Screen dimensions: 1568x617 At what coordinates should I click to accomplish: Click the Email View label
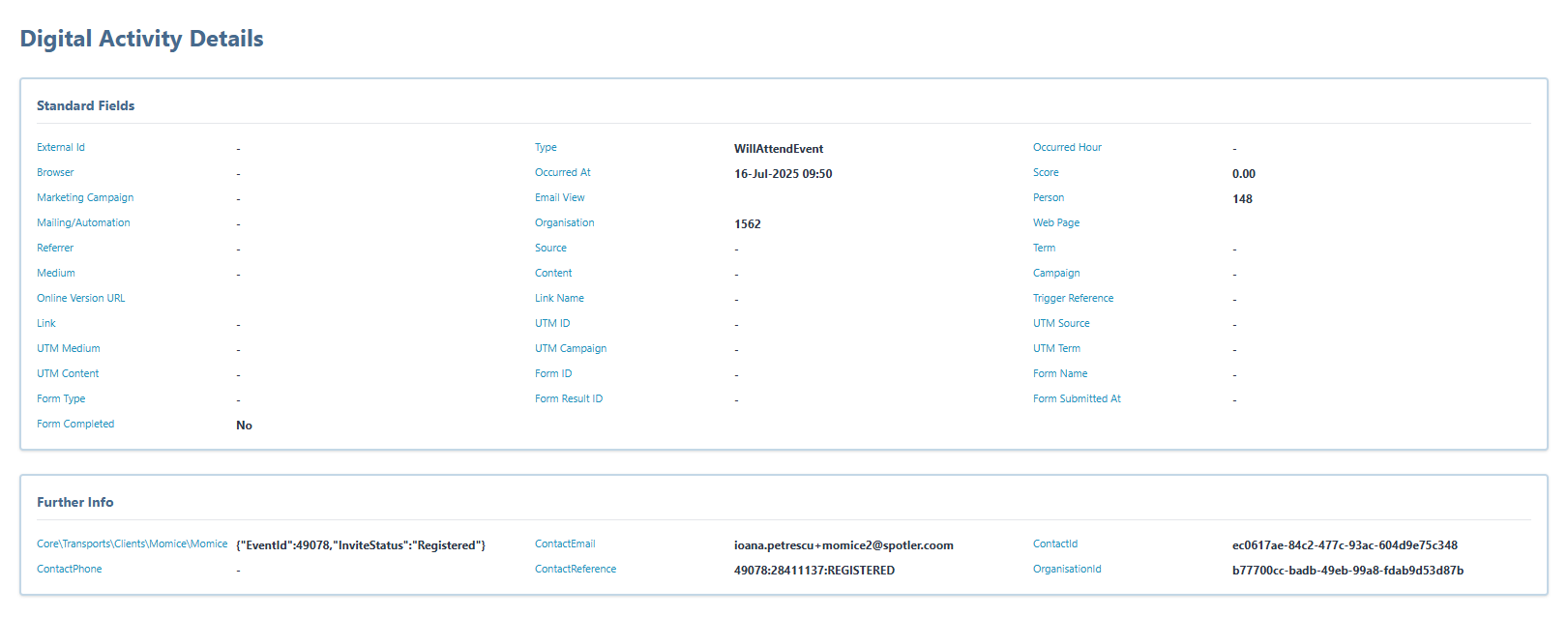point(560,197)
